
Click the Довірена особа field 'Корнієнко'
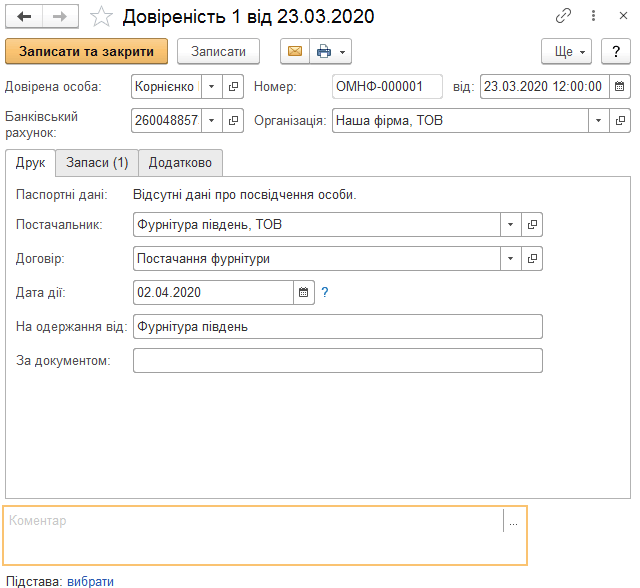click(x=166, y=87)
